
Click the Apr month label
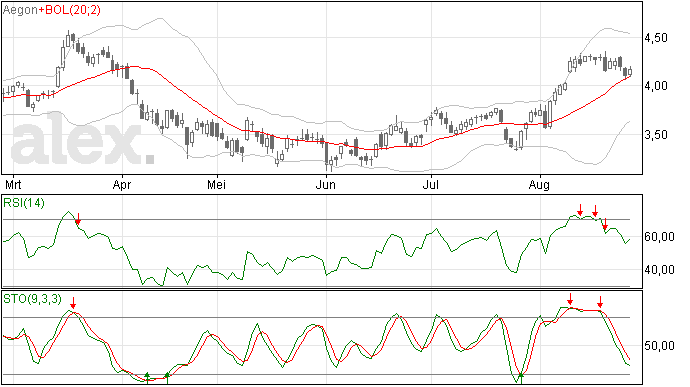click(122, 184)
